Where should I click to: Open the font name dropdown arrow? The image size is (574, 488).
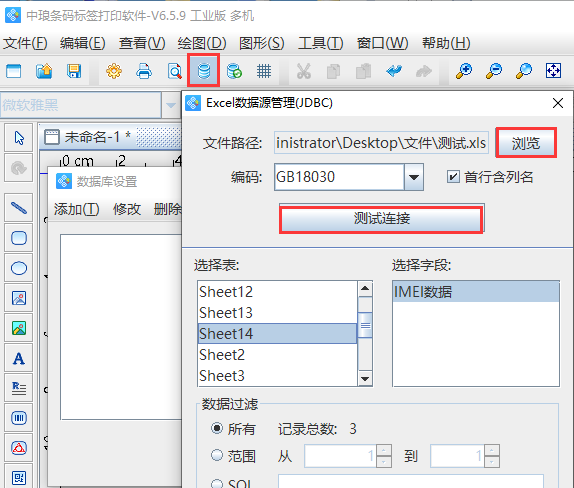point(171,105)
